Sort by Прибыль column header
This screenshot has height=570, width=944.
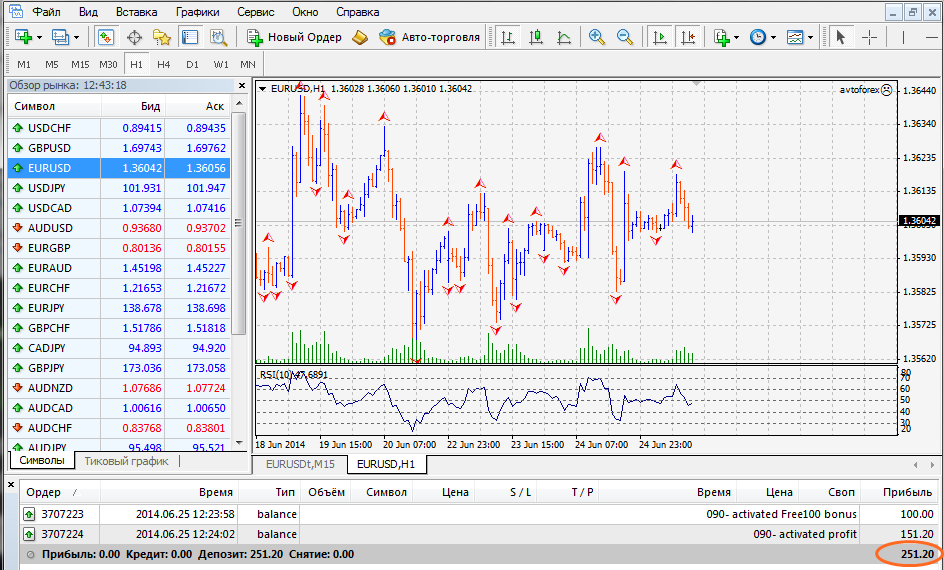tap(901, 492)
